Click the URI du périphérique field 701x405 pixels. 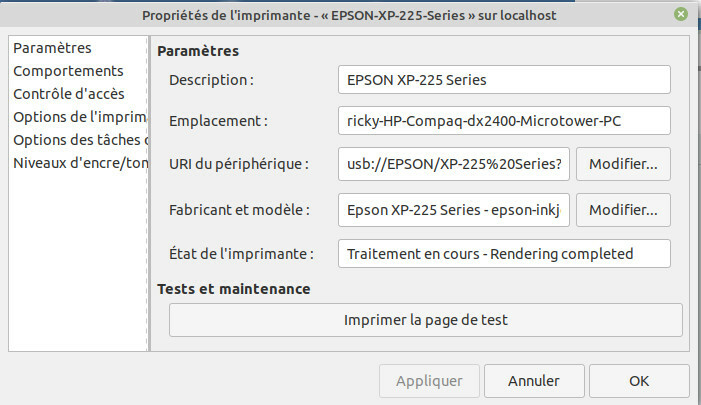pos(455,163)
